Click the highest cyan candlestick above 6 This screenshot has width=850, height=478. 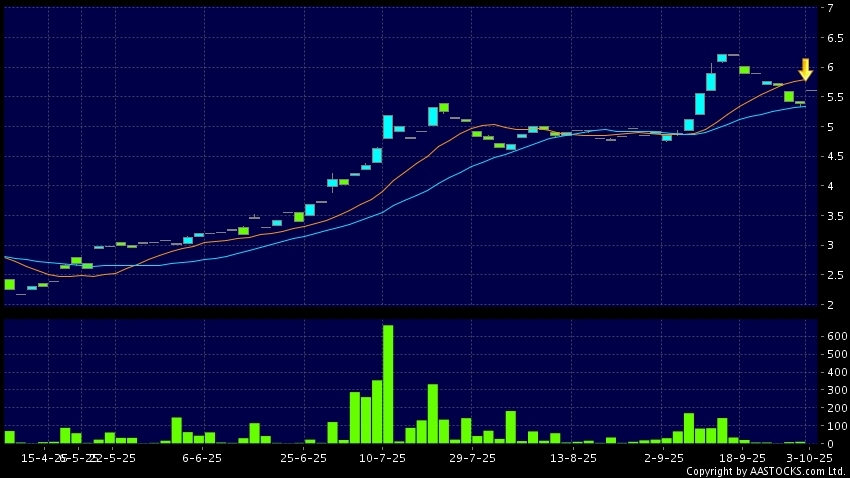(x=721, y=58)
